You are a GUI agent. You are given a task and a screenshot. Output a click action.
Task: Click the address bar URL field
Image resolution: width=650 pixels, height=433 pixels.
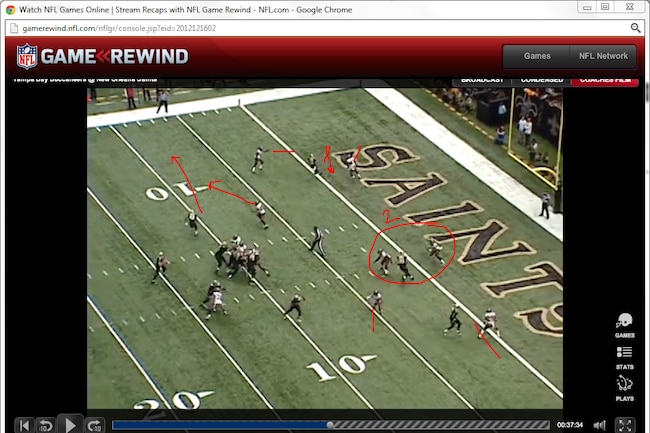[323, 28]
